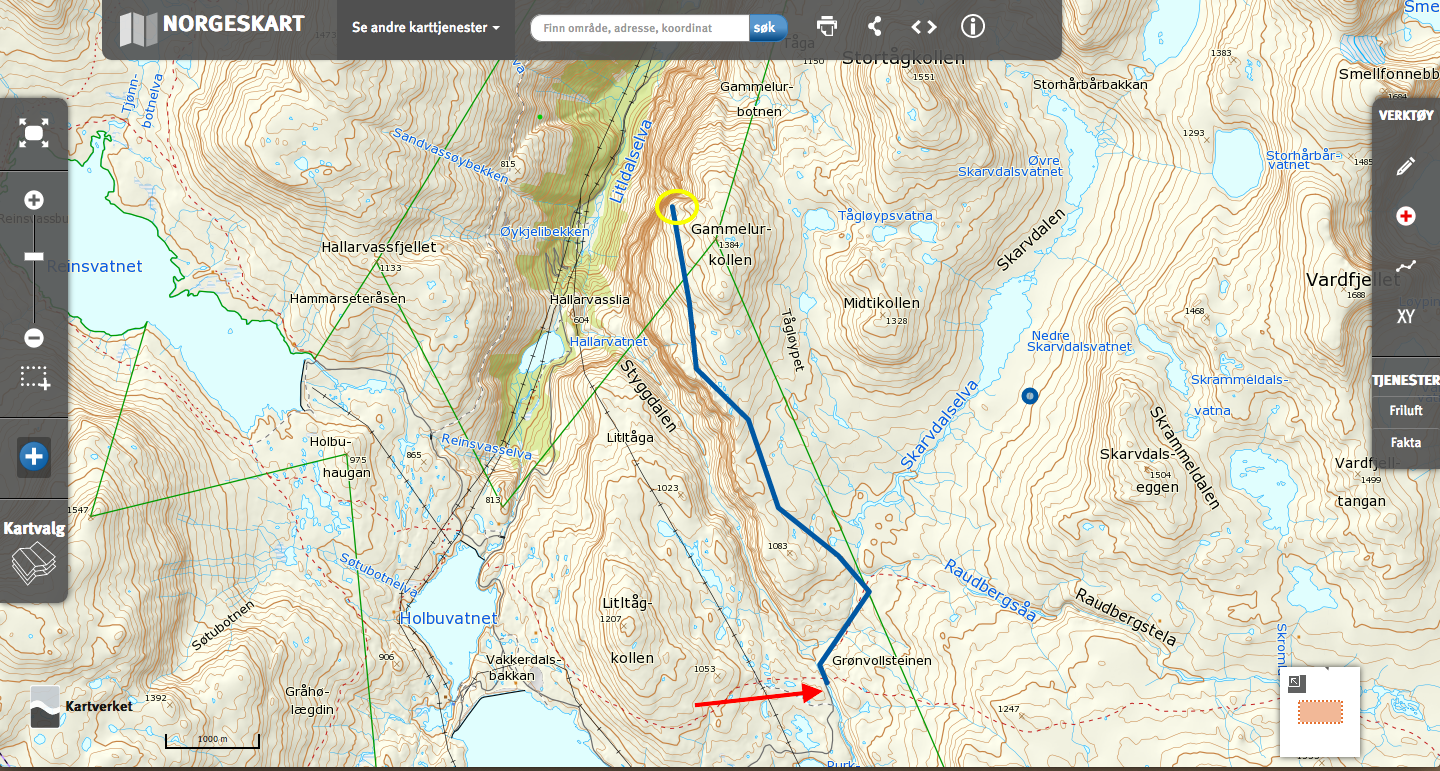This screenshot has height=771, width=1440.
Task: Click the 'Grønvollsteinen' label
Action: 882,660
